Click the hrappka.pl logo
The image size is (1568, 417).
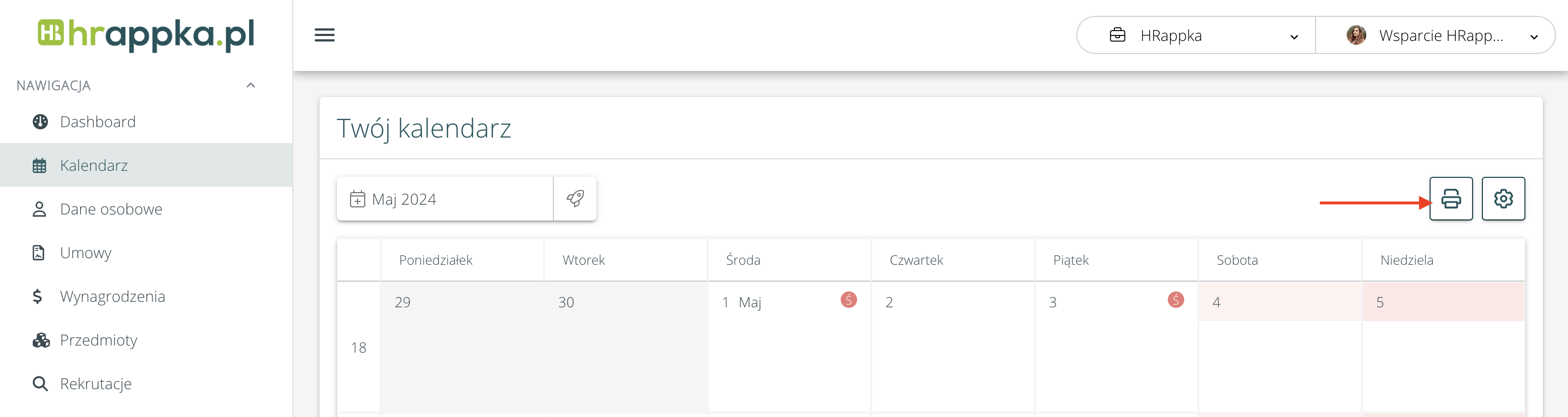tap(146, 34)
